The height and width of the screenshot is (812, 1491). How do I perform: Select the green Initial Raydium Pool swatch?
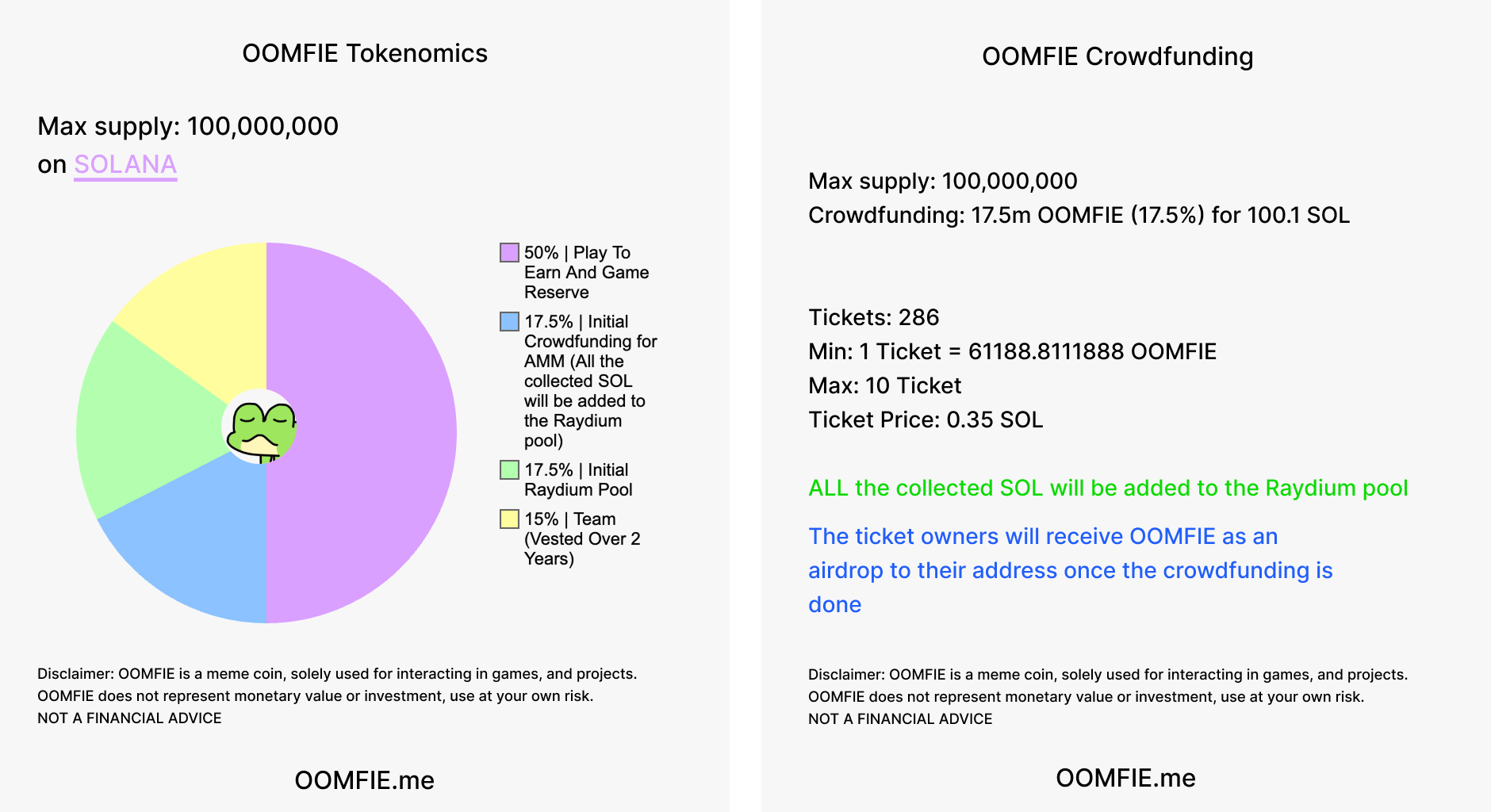pyautogui.click(x=509, y=470)
